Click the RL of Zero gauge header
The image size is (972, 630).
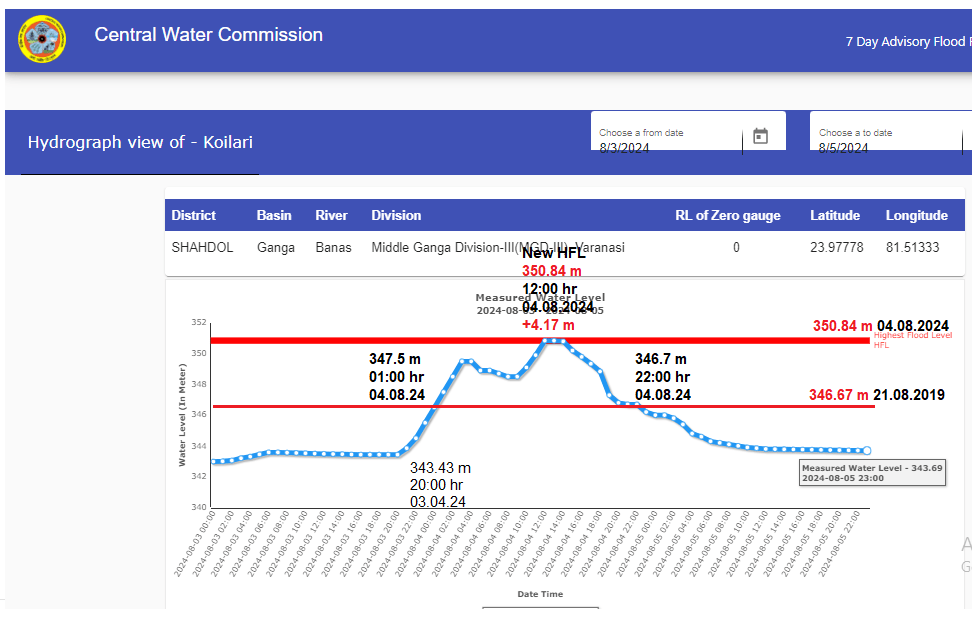click(728, 215)
